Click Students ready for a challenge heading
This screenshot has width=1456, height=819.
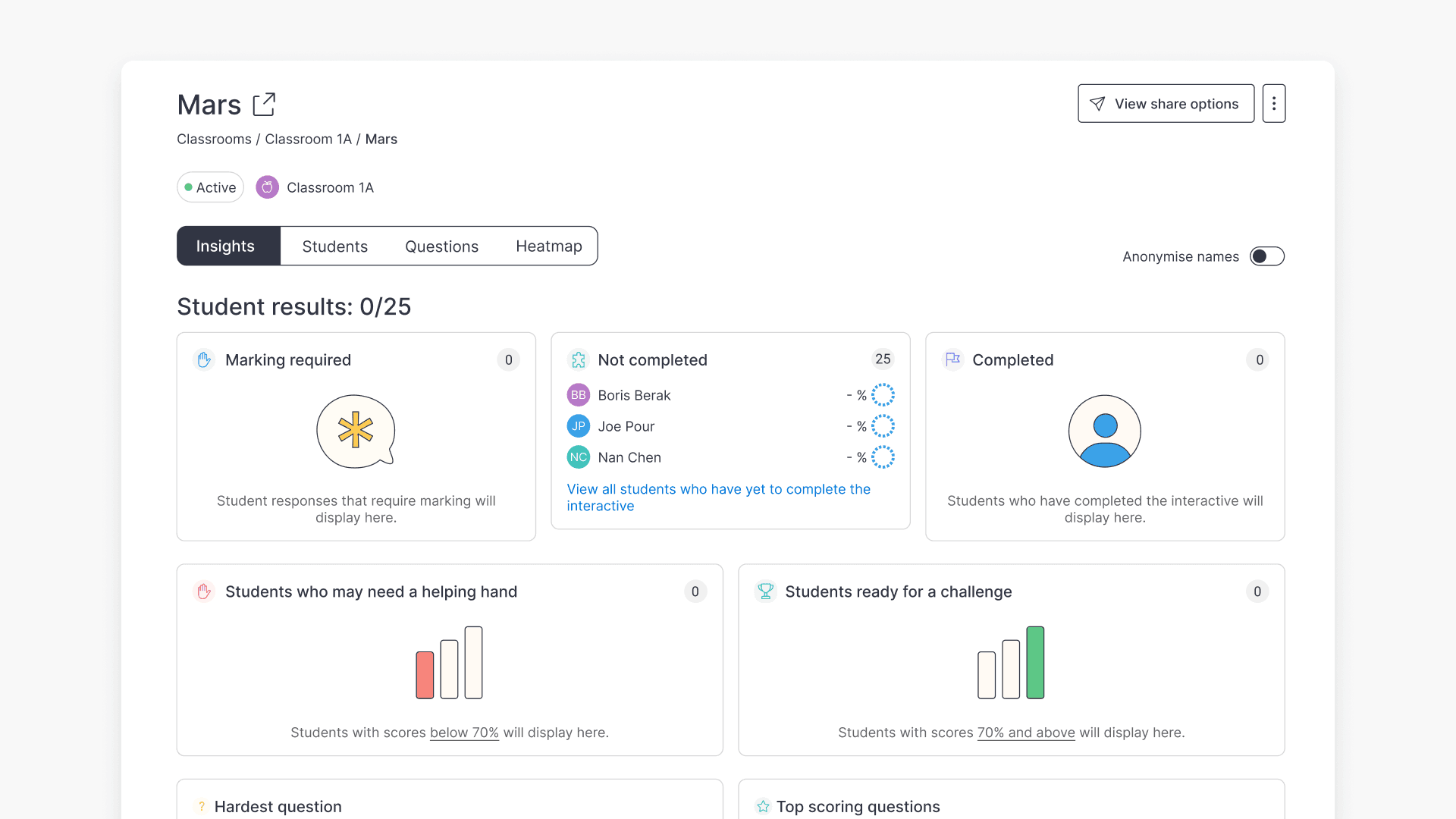coord(898,591)
